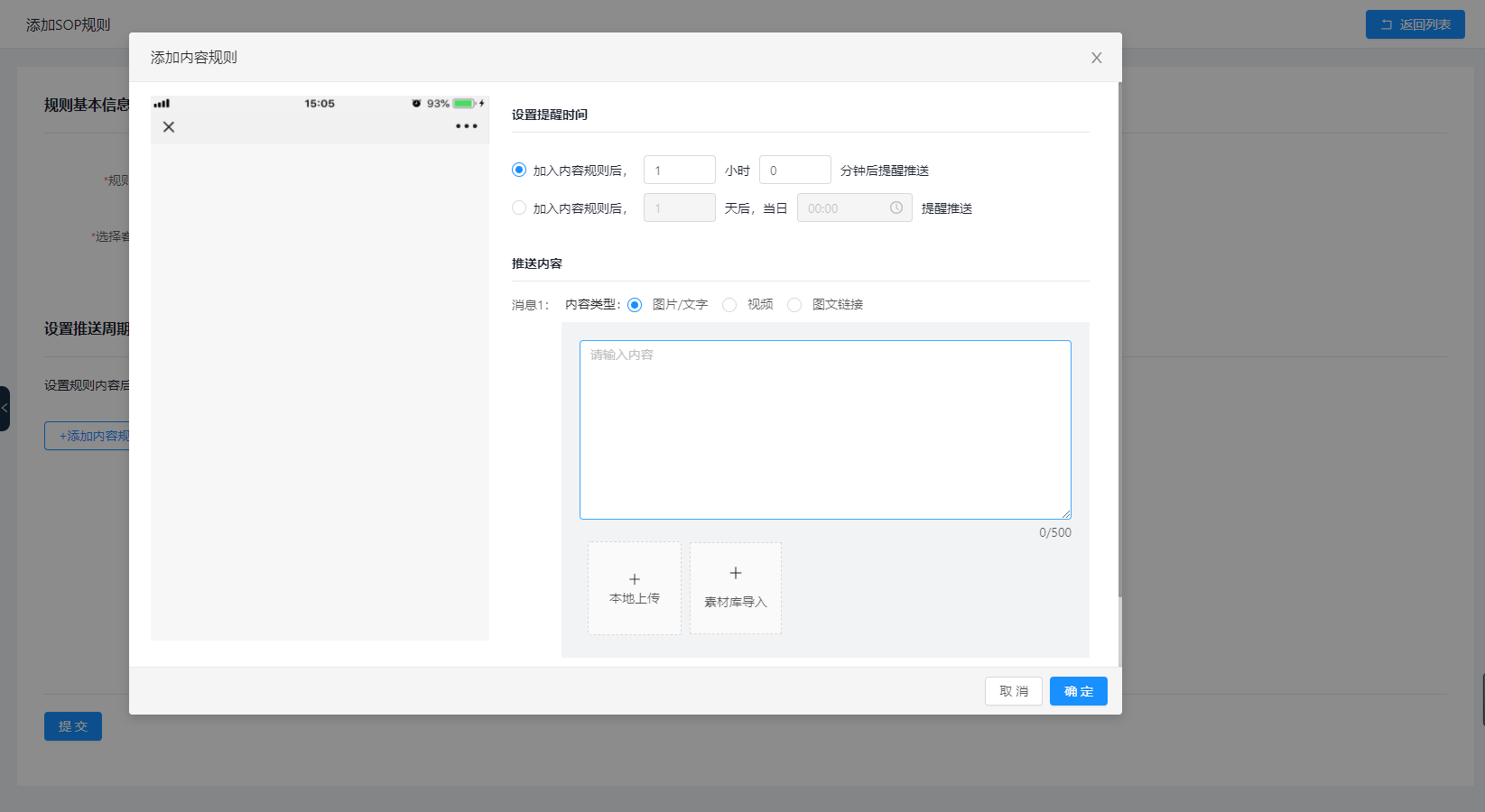Click the 返回列表 button
This screenshot has width=1485, height=812.
1415,24
